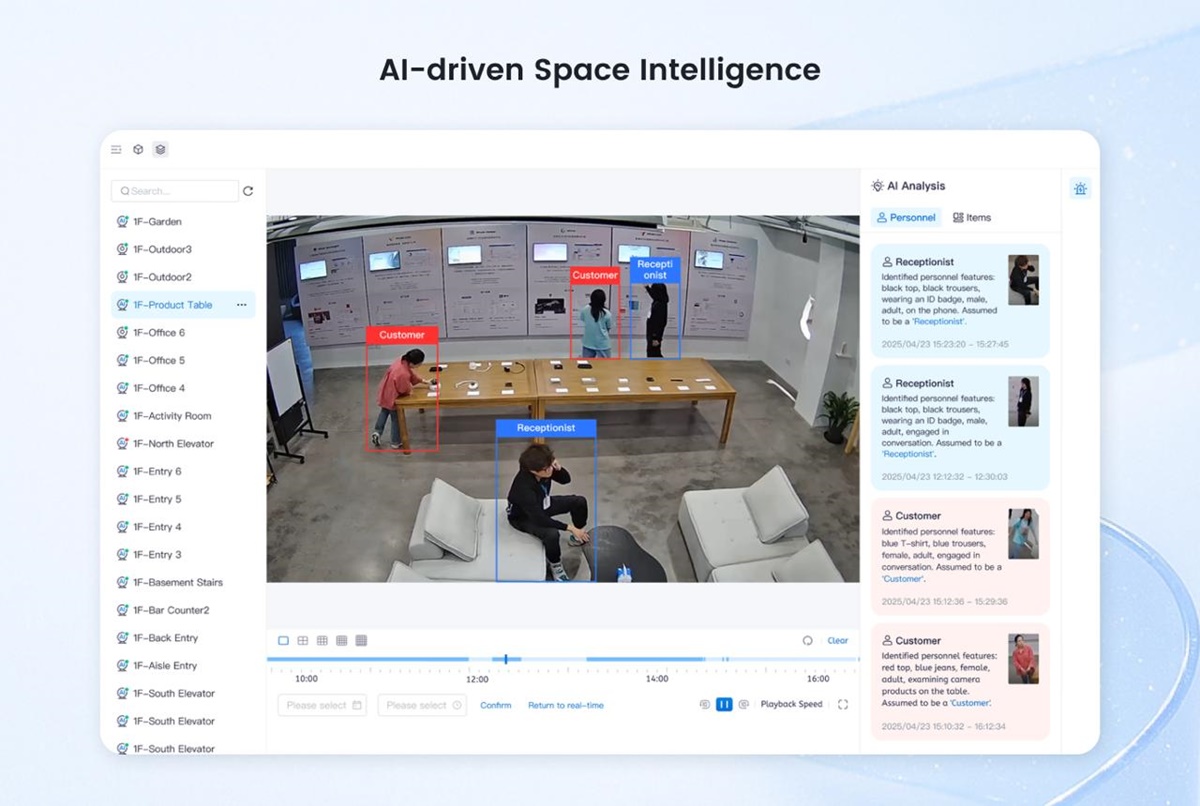Refresh the camera list
This screenshot has height=806, width=1200.
coord(248,191)
